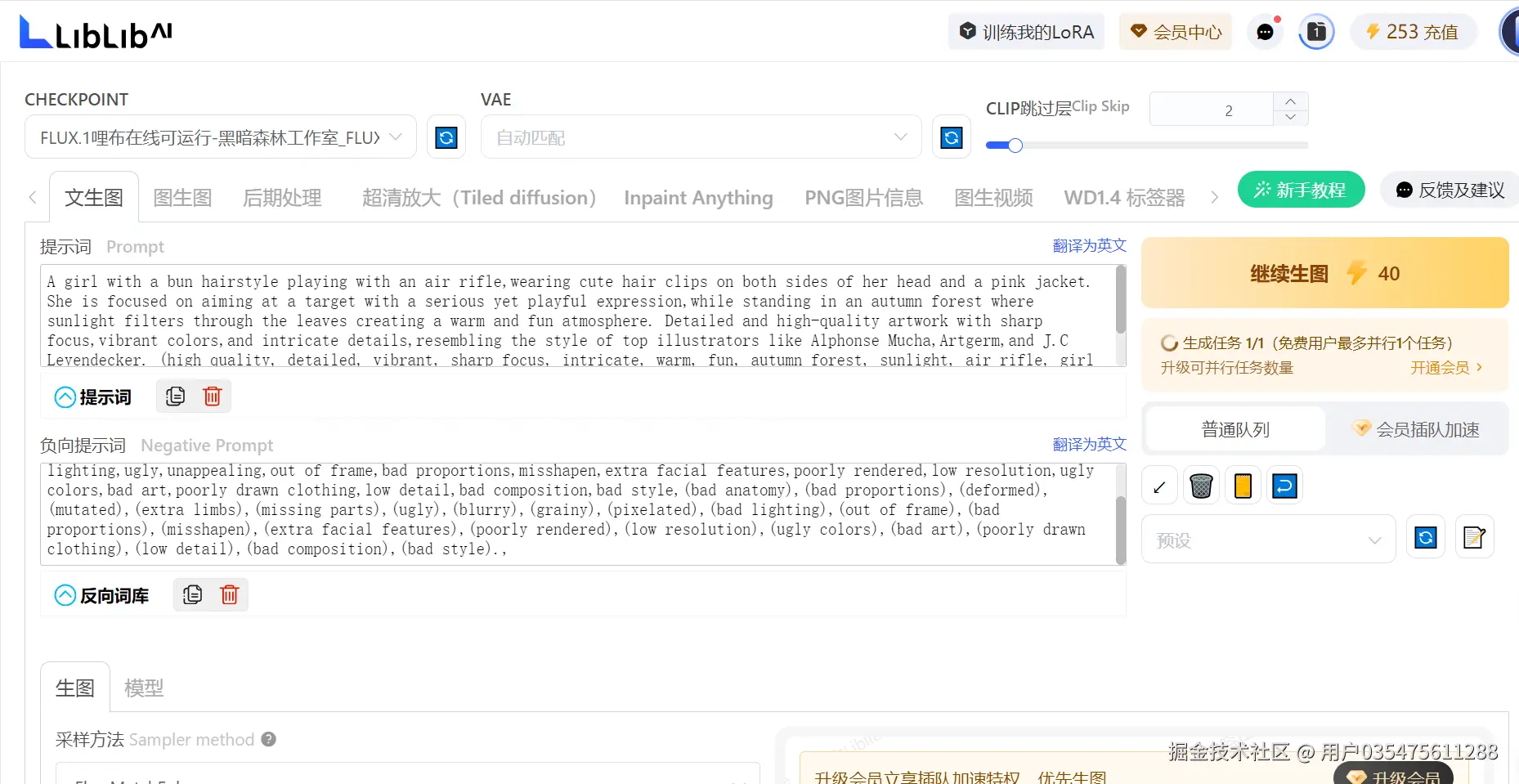
Task: Copy the positive prompt text
Action: 175,396
